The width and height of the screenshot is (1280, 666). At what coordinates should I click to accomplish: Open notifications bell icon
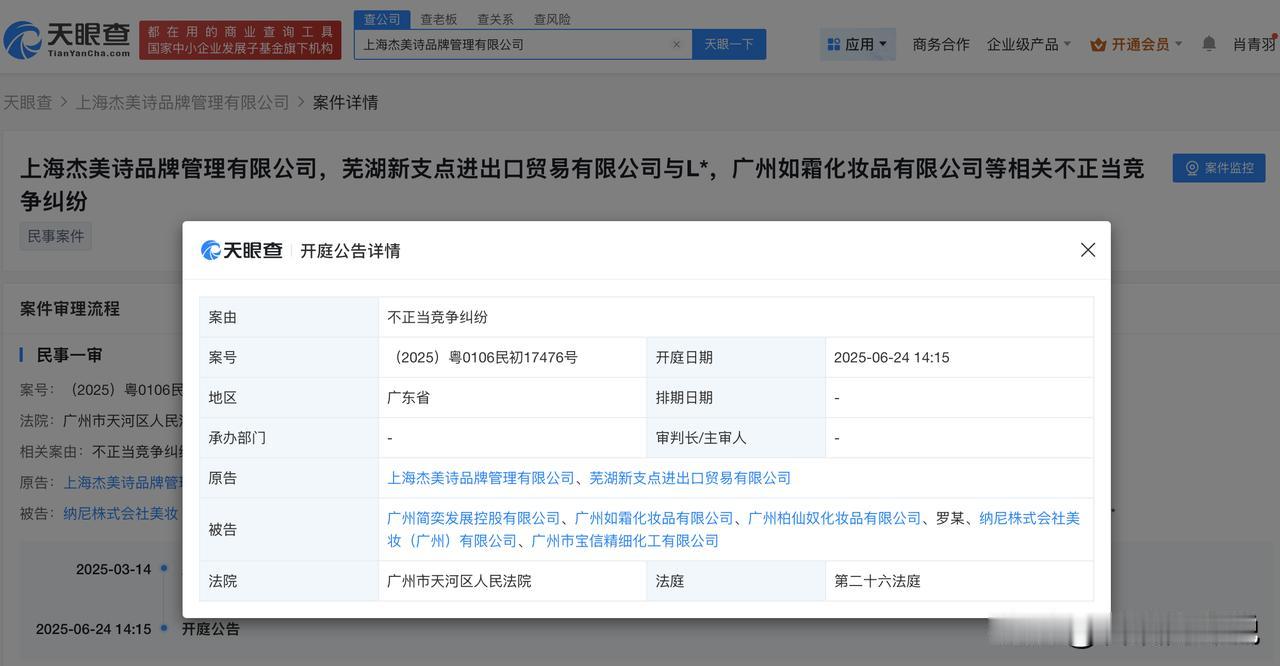point(1209,44)
